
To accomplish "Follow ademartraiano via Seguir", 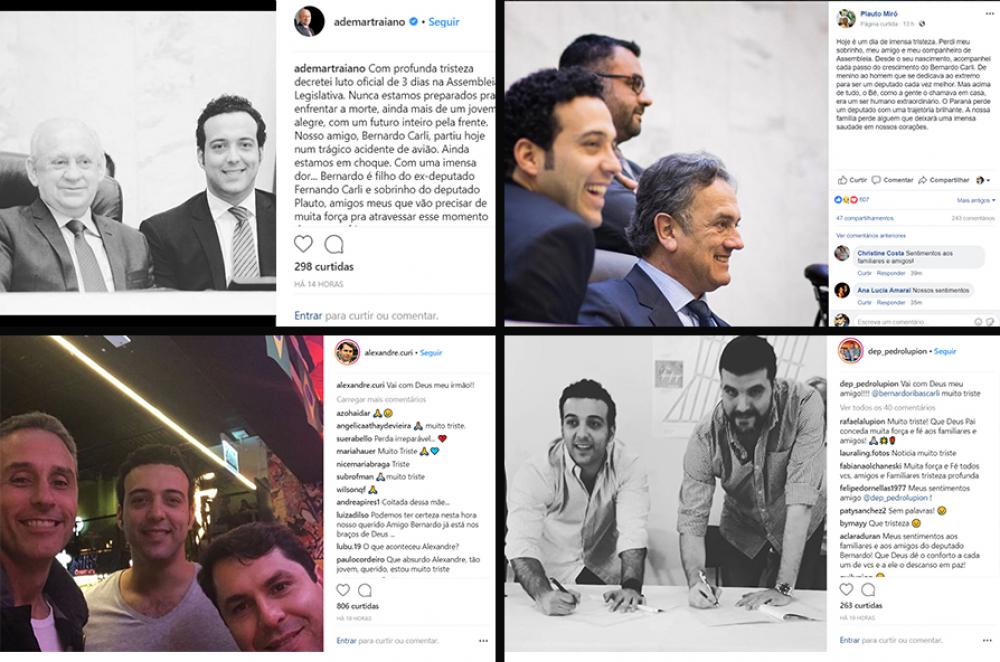I will 443,22.
